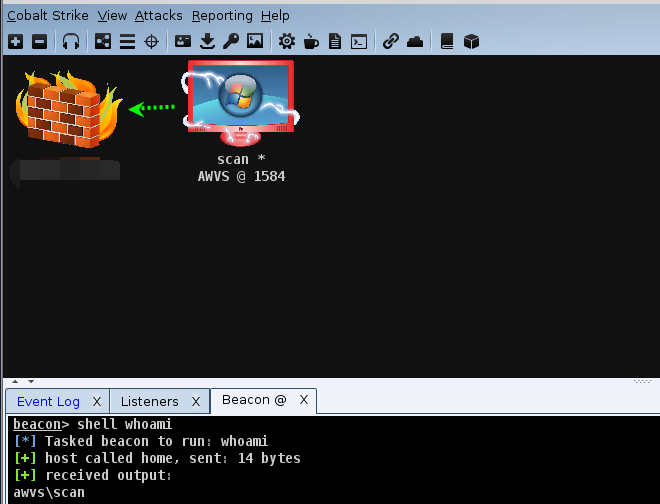Close the Listeners tab
Screen dimensions: 660x504
[196, 402]
